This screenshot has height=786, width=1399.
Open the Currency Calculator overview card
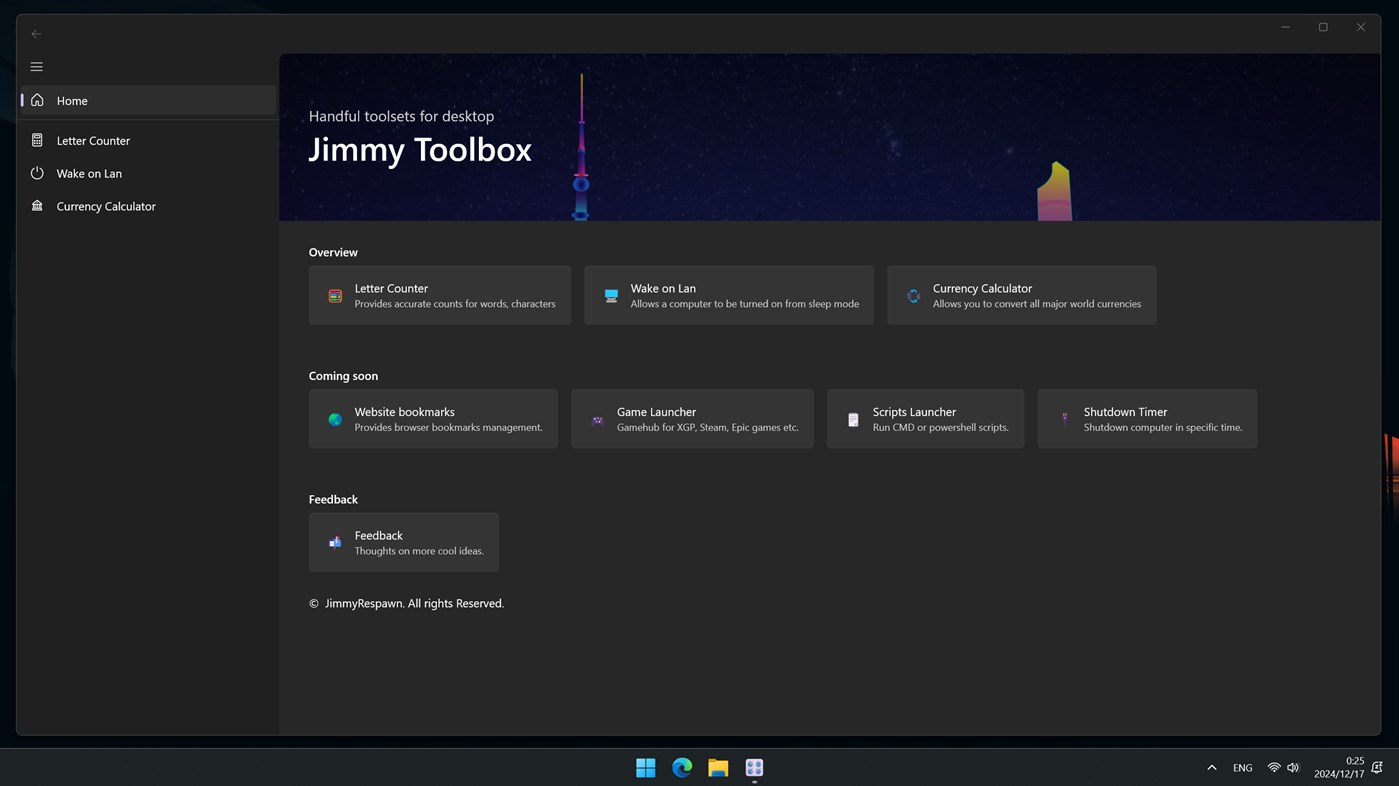click(1021, 295)
